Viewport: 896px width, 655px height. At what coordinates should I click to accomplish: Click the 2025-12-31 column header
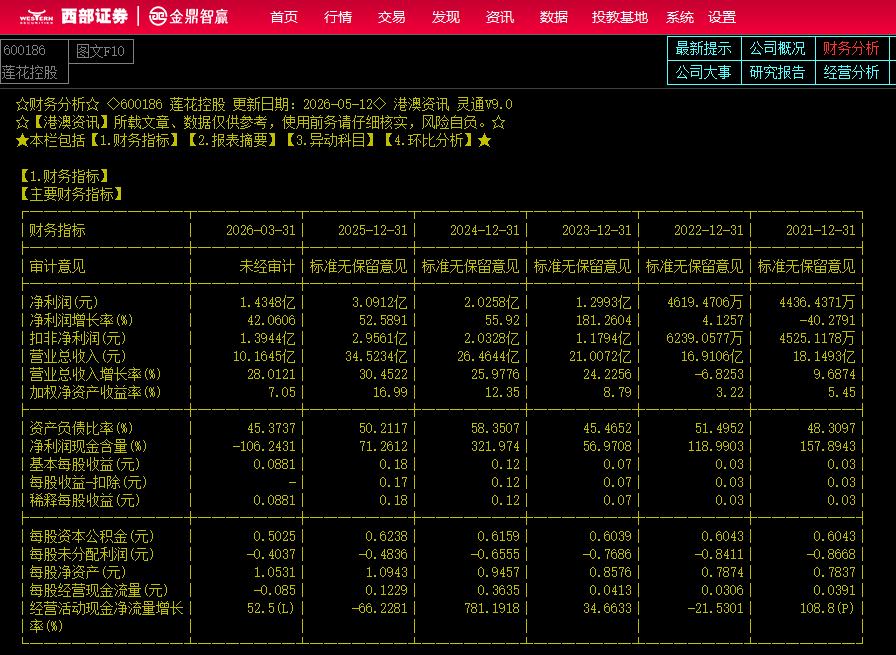pos(373,230)
